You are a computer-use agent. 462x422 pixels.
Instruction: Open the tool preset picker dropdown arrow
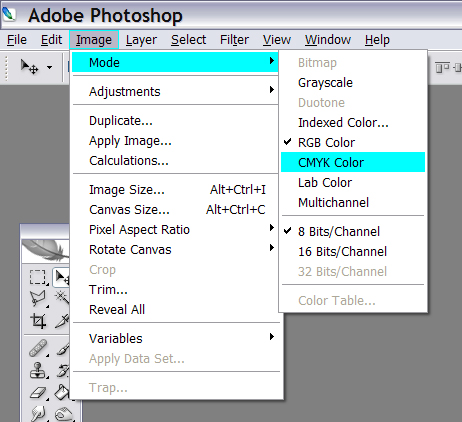50,67
